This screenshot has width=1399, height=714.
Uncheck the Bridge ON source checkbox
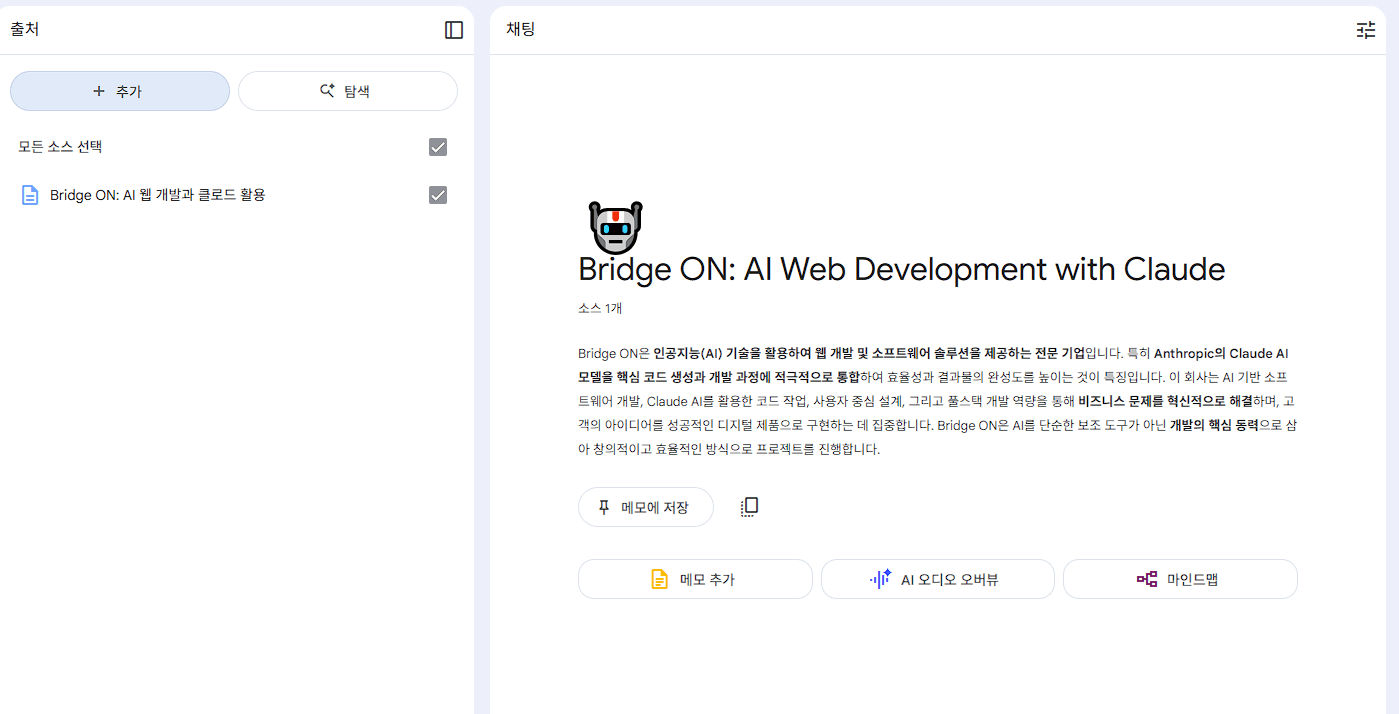pyautogui.click(x=438, y=195)
